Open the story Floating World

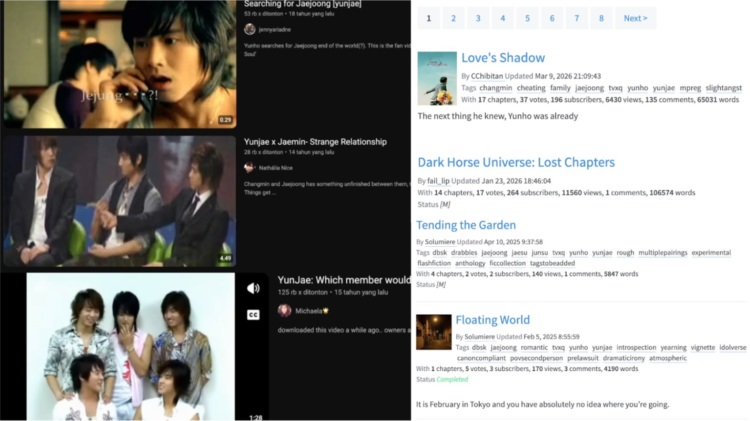point(492,320)
